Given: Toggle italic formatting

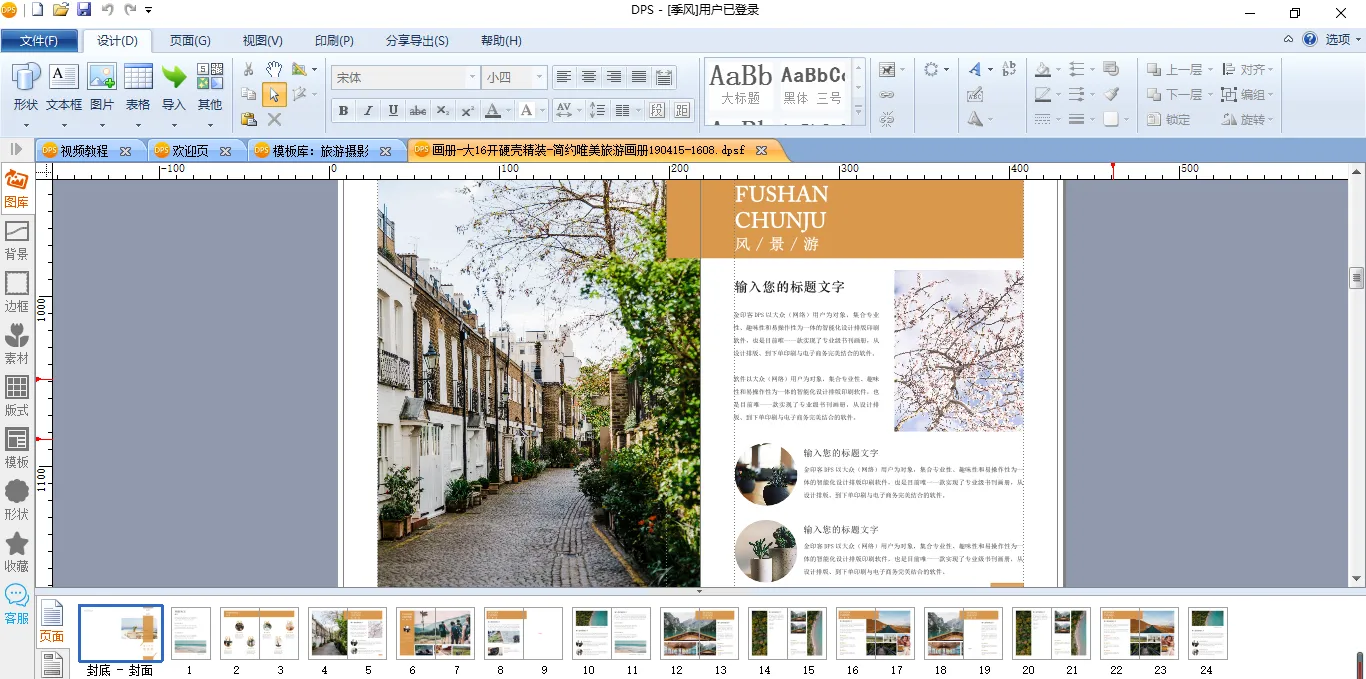Looking at the screenshot, I should click(x=368, y=110).
